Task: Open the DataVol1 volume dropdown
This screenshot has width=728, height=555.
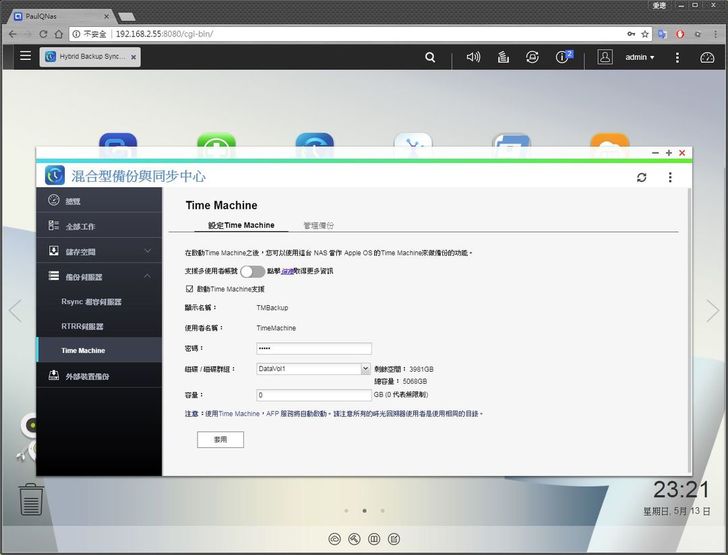Action: [x=313, y=369]
